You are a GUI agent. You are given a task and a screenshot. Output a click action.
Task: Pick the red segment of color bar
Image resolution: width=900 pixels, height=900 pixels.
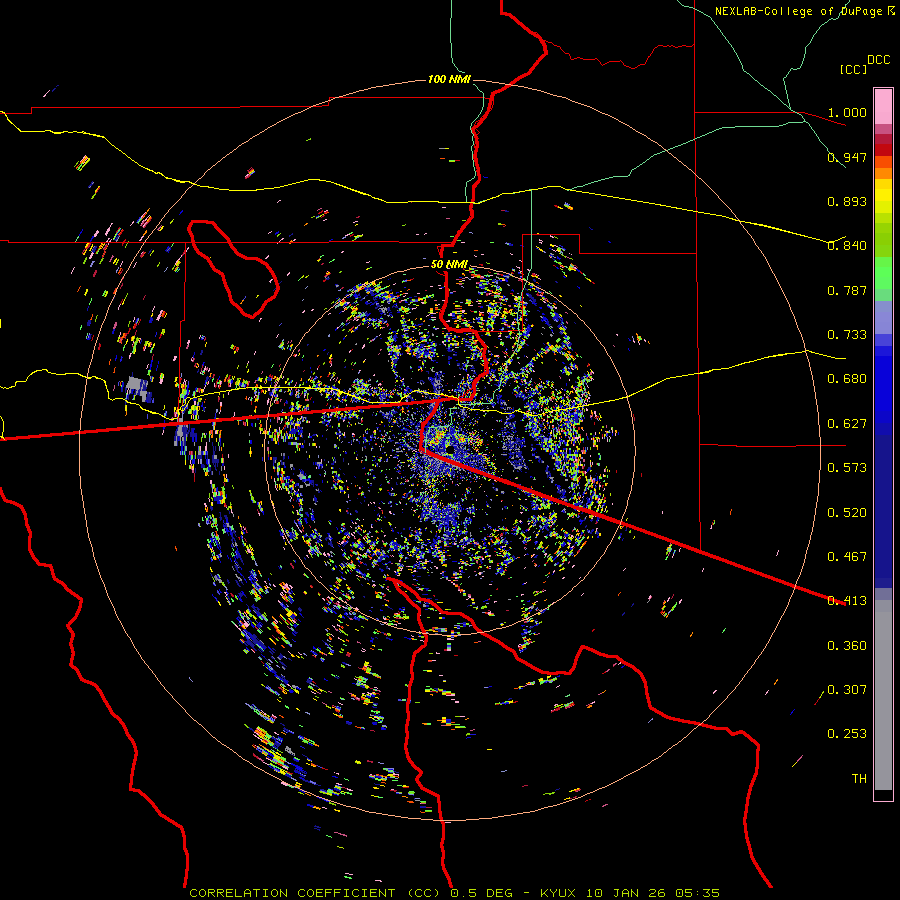pos(883,149)
